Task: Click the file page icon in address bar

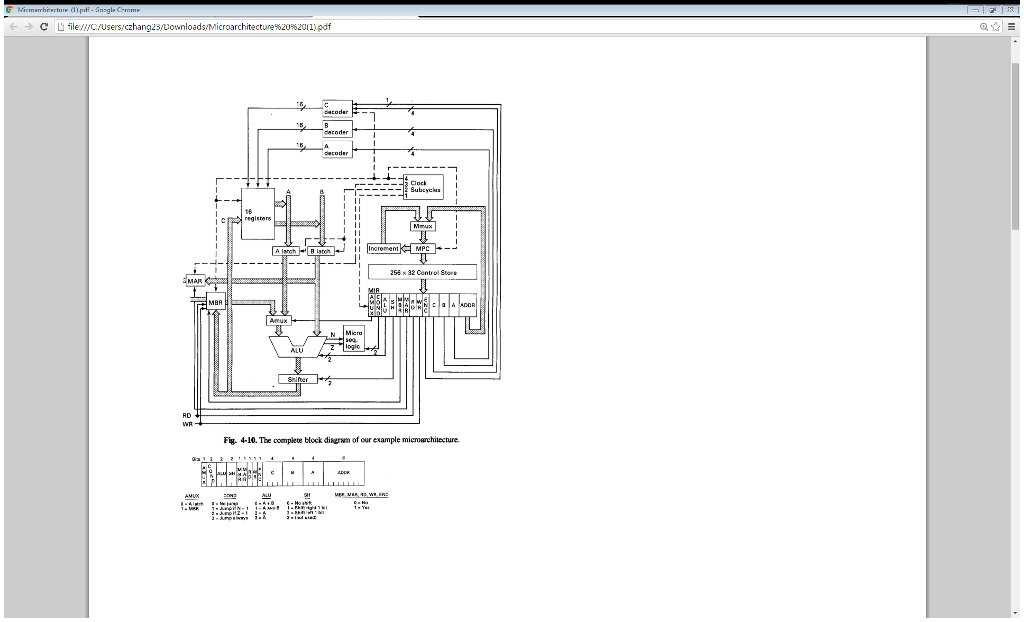Action: tap(62, 26)
